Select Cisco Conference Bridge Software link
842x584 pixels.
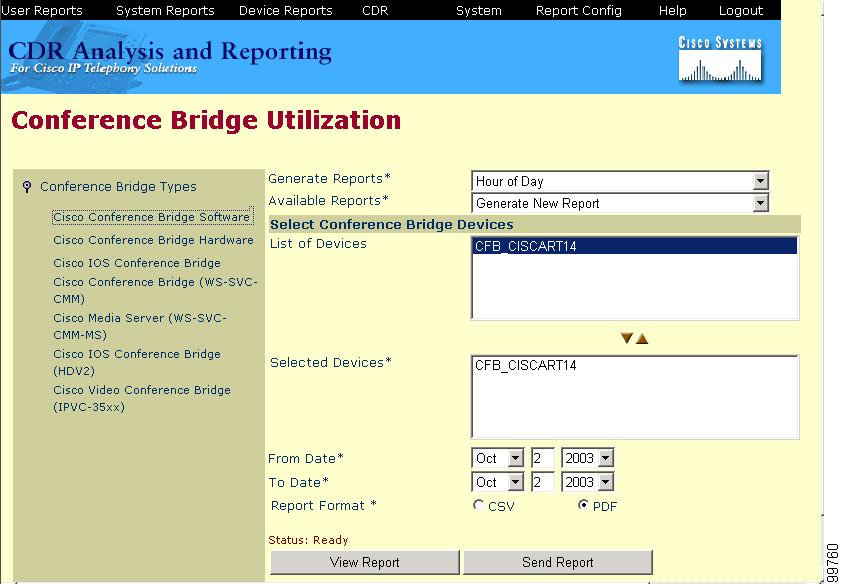(x=152, y=217)
